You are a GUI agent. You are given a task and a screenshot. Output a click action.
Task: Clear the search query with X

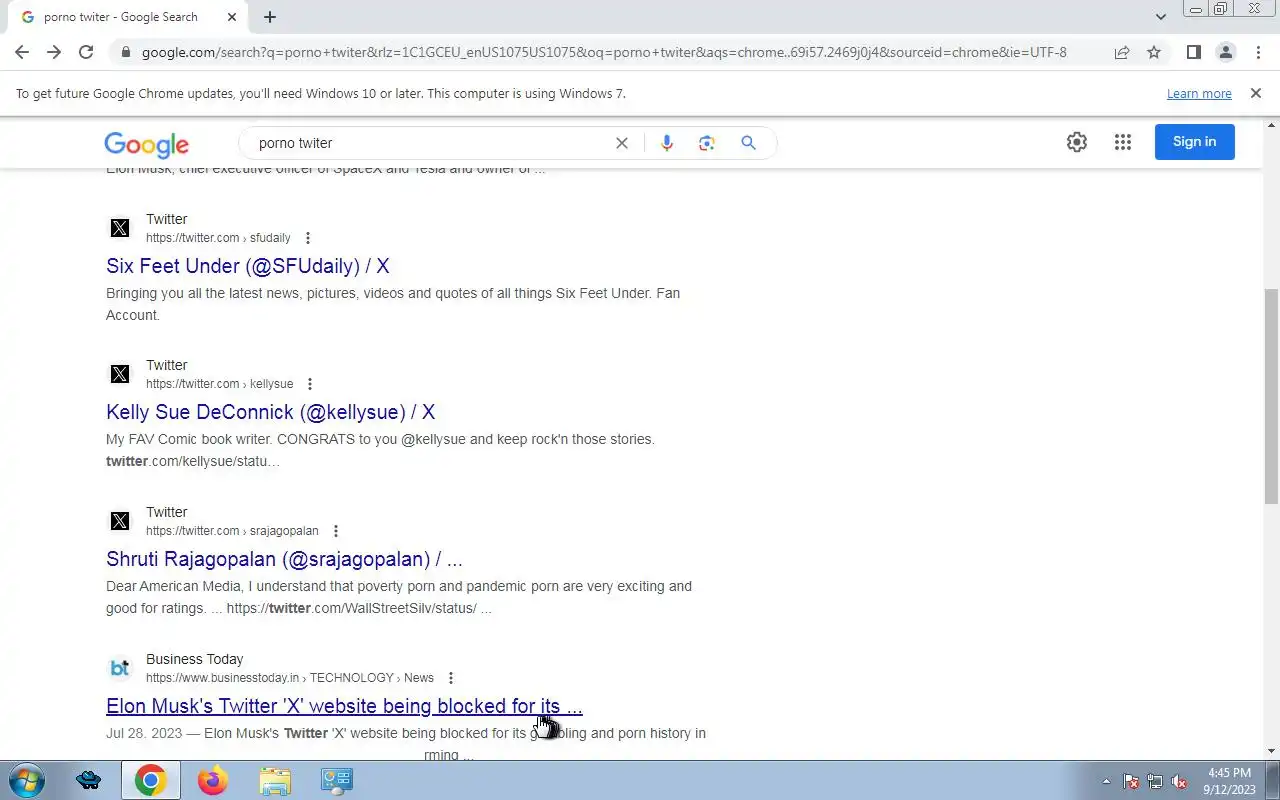tap(622, 143)
